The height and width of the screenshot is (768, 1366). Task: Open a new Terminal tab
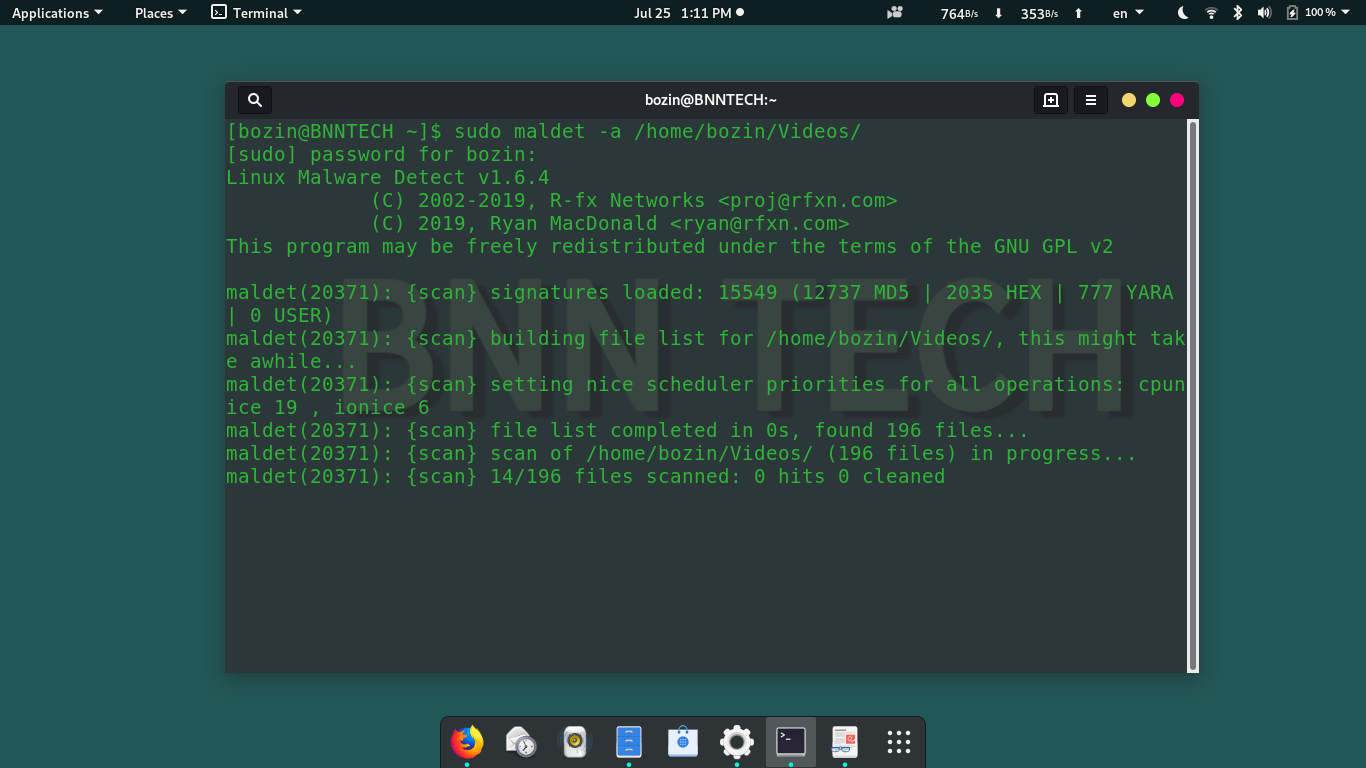pyautogui.click(x=1050, y=100)
